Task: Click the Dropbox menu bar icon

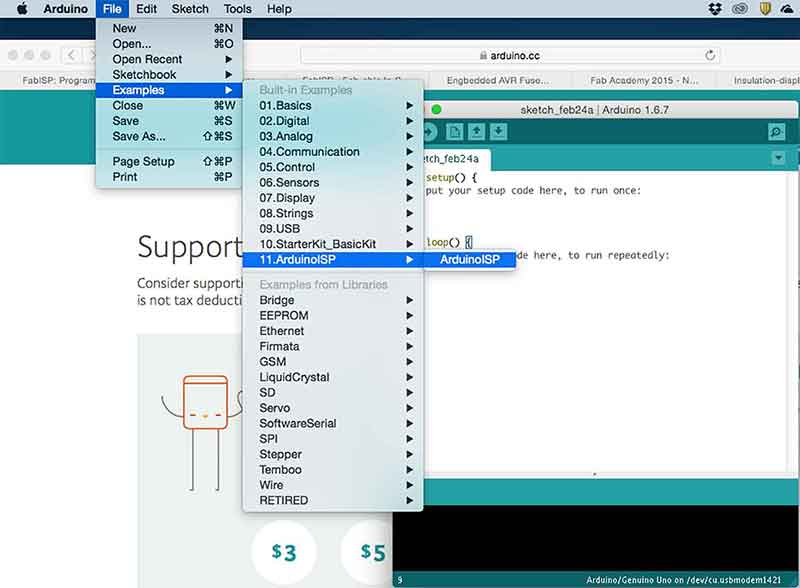Action: pos(715,9)
